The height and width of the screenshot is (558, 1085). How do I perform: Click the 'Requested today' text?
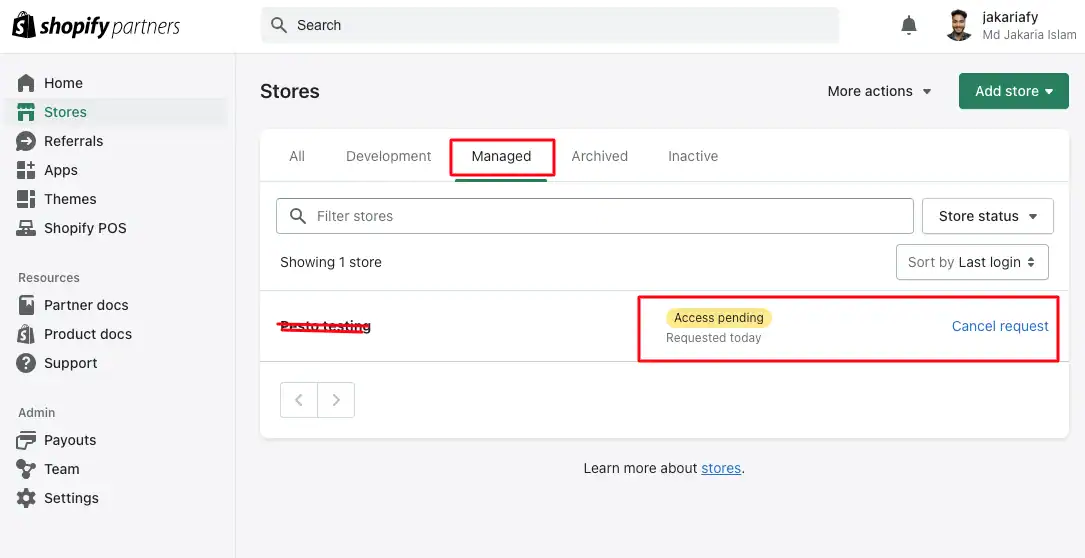713,338
